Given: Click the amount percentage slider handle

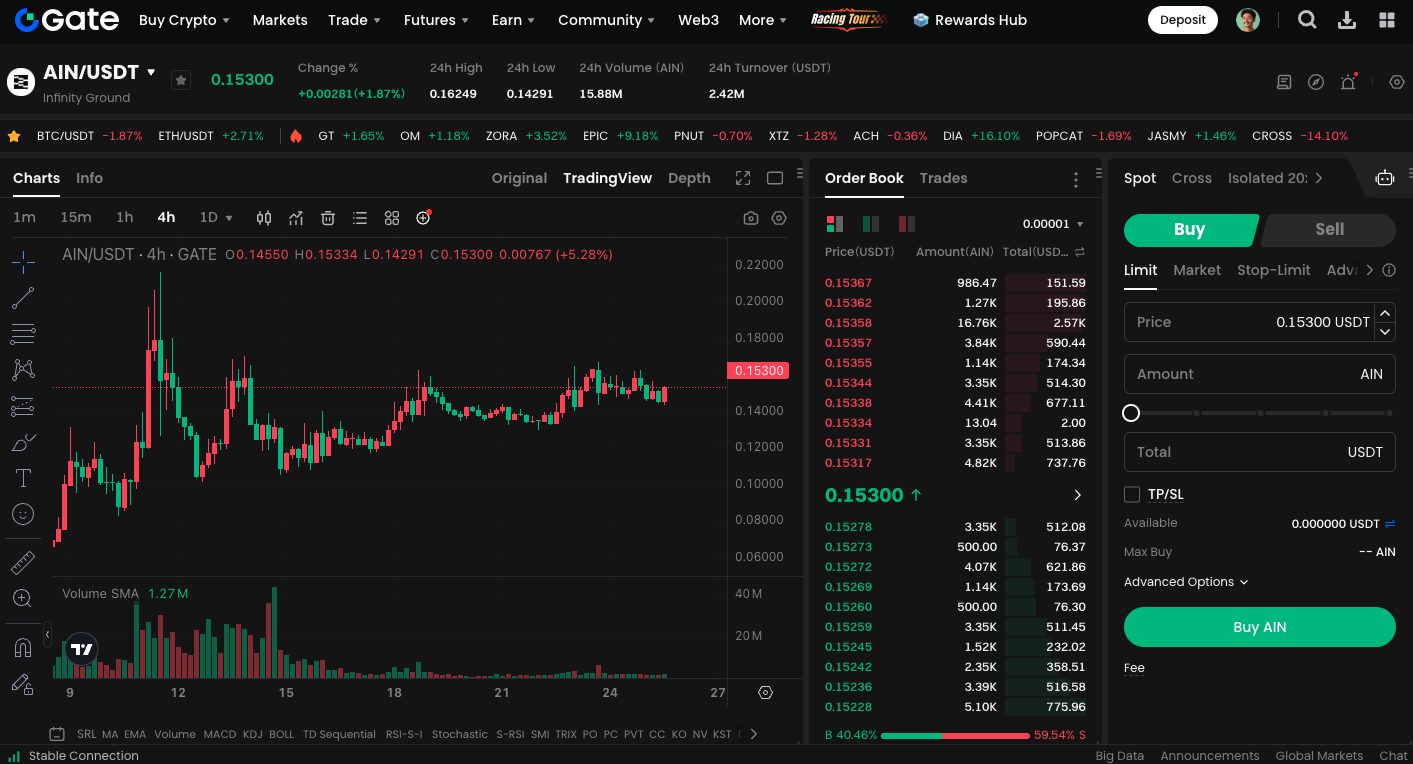Looking at the screenshot, I should pos(1131,413).
